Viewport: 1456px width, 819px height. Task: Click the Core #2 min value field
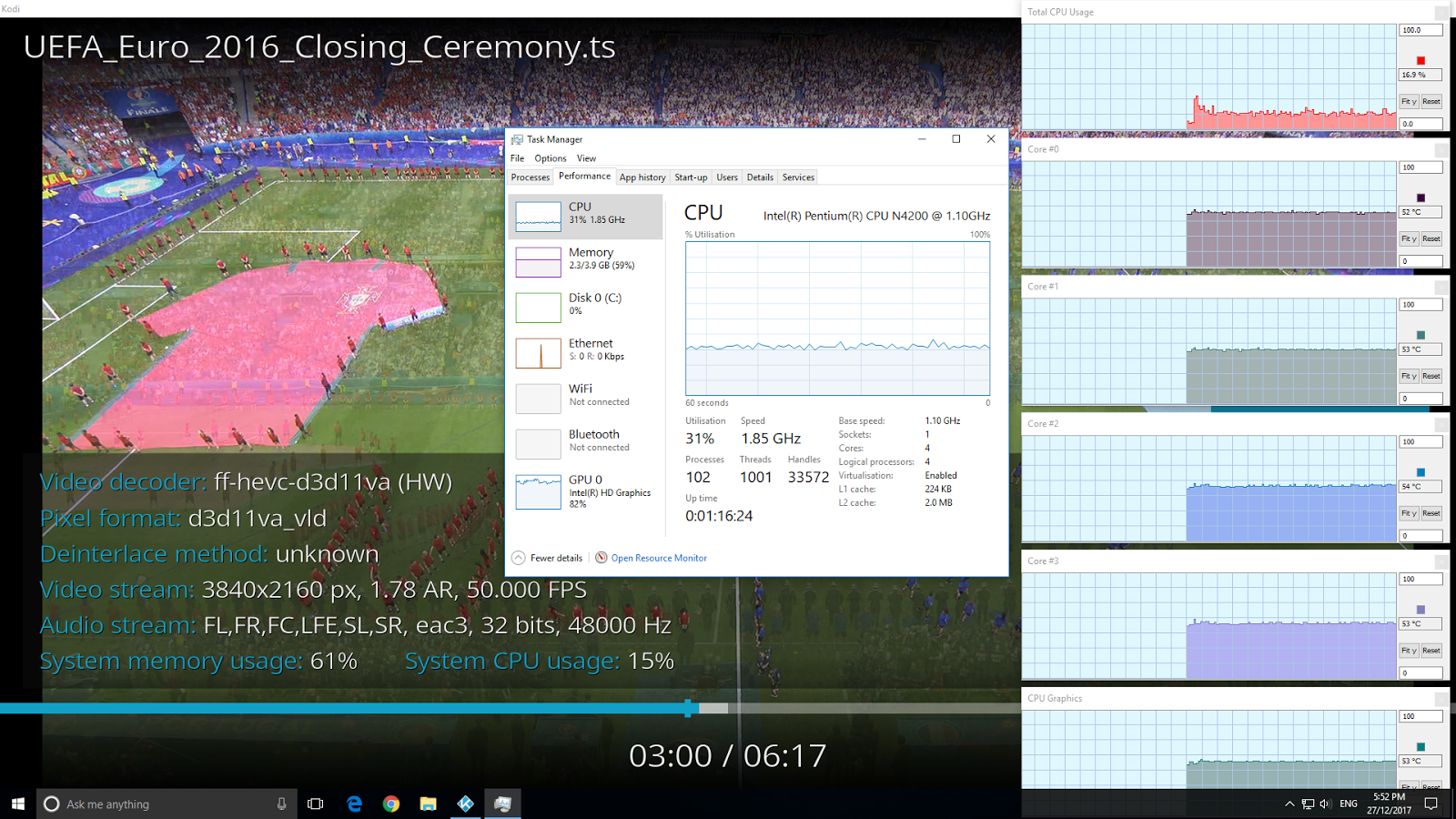(x=1421, y=536)
